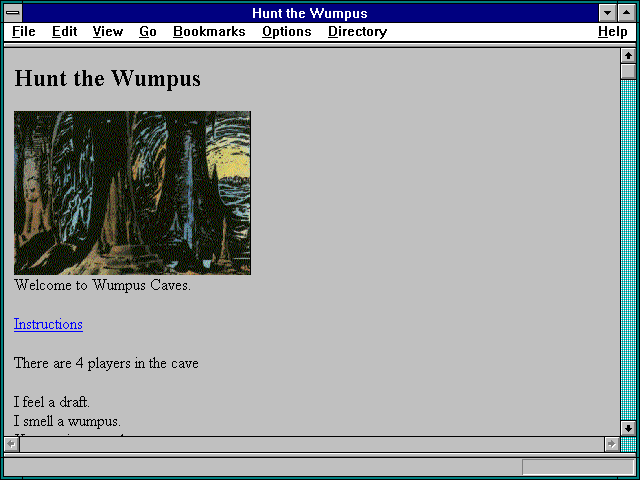Viewport: 640px width, 480px height.
Task: Click the status bar progress indicator box
Action: [x=578, y=467]
